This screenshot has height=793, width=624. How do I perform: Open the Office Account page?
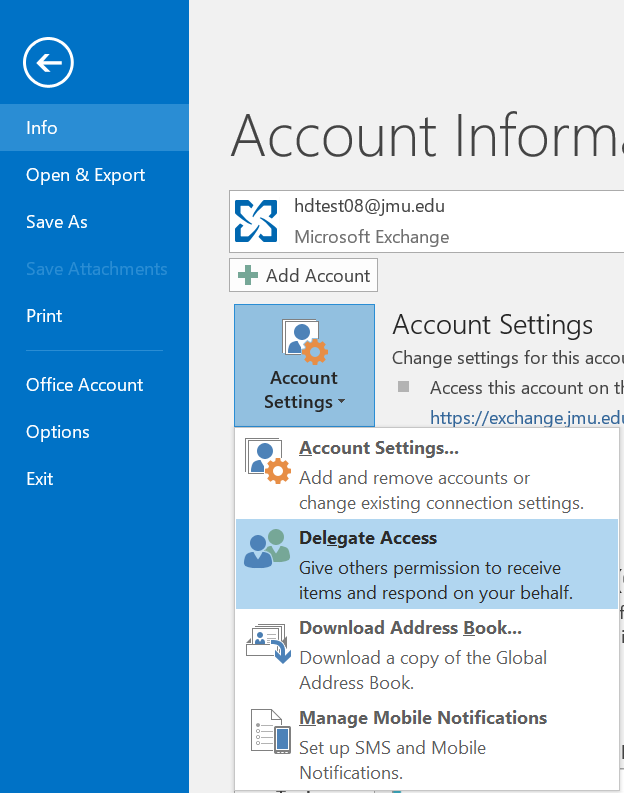(95, 385)
